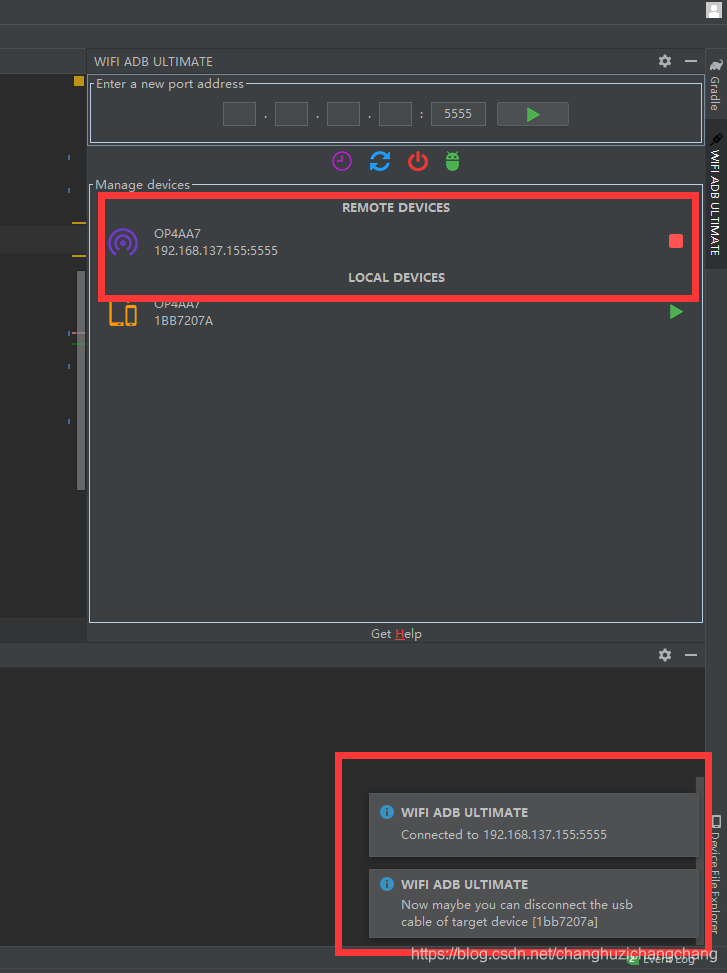Open the WIFI ADB ULTIMATE panel settings gear
This screenshot has height=973, width=727.
665,61
